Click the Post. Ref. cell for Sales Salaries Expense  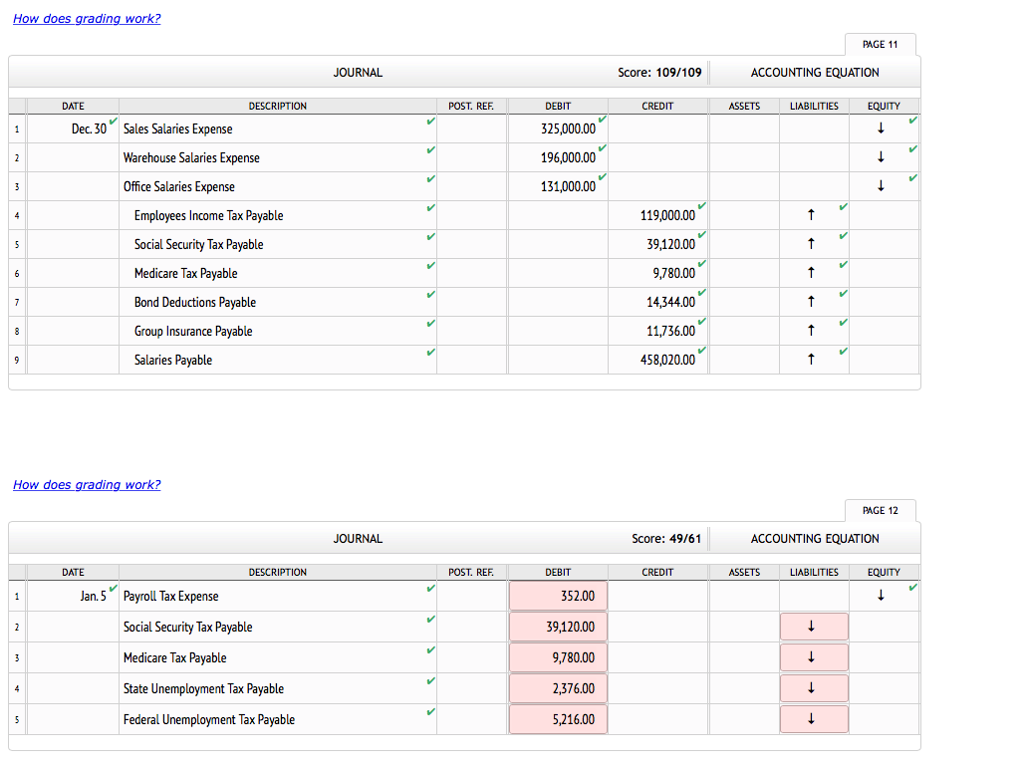(472, 129)
